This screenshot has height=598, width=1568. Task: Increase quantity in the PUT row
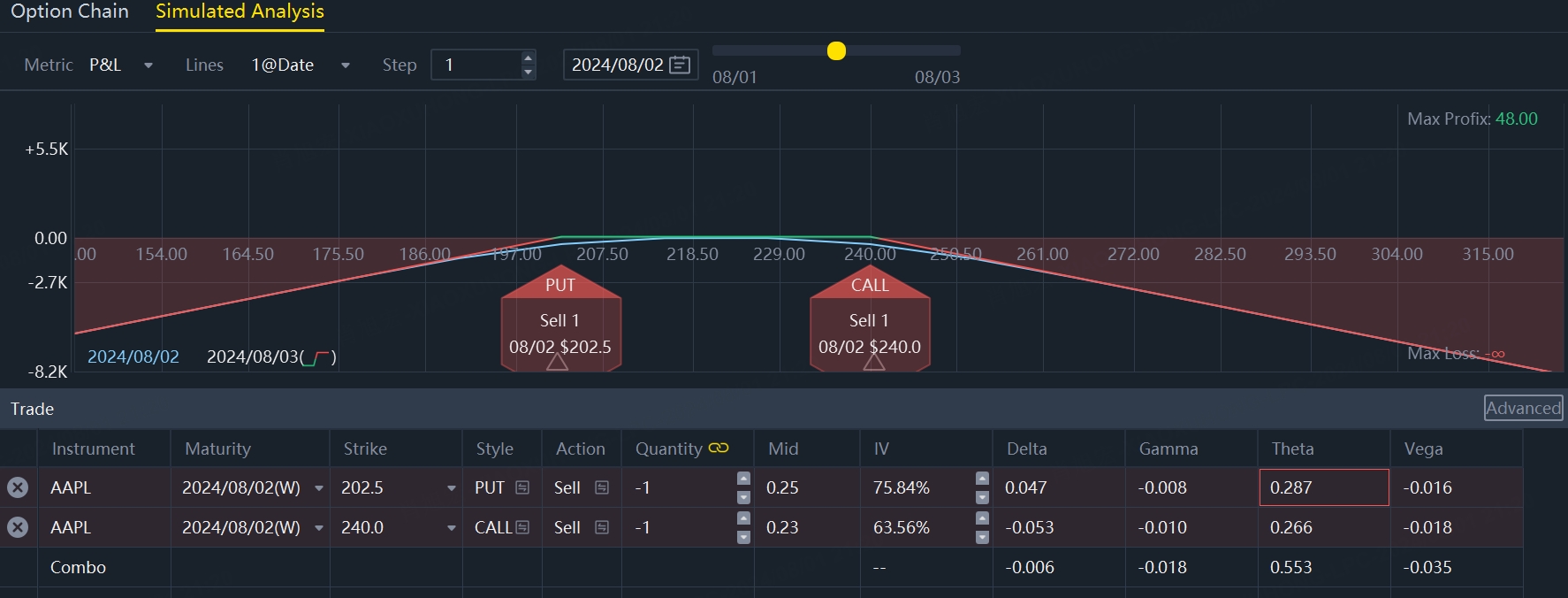(x=743, y=479)
